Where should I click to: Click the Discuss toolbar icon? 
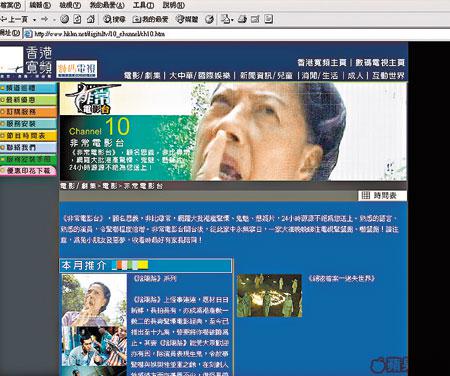pyautogui.click(x=268, y=19)
